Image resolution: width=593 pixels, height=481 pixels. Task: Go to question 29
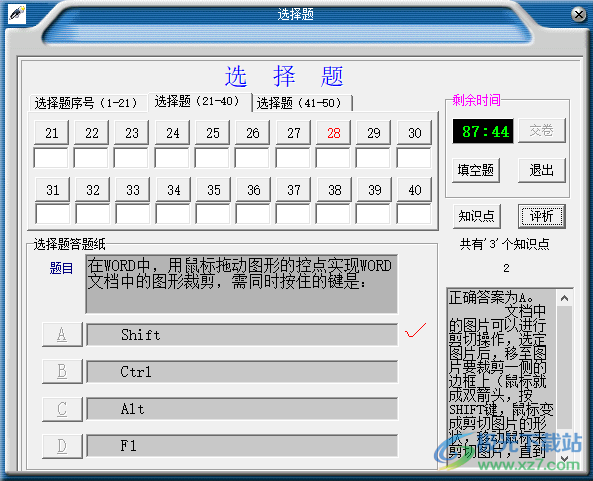point(374,133)
